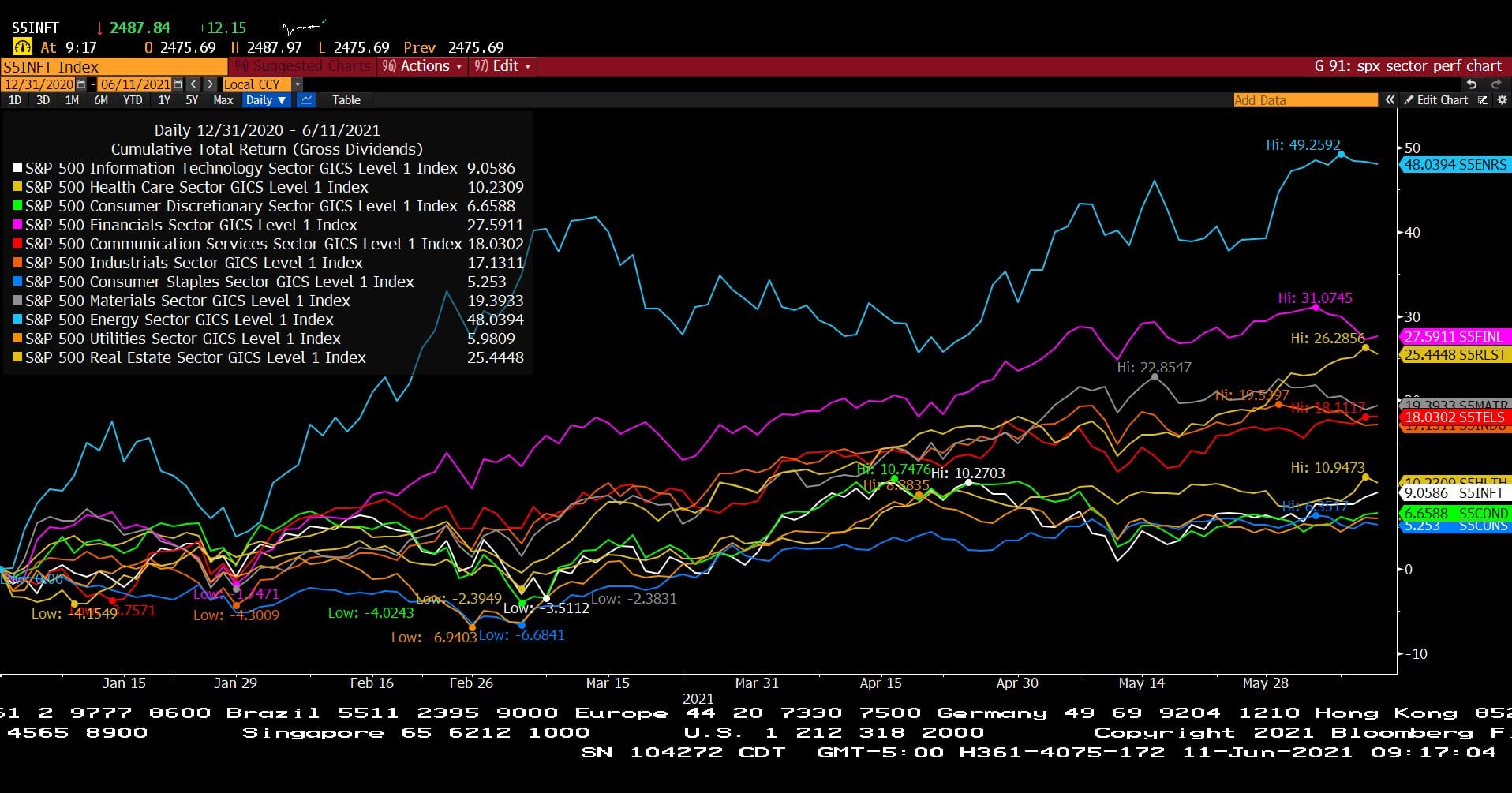Click the G 91: spx sector perf chart title
The image size is (1512, 793).
click(x=1408, y=66)
